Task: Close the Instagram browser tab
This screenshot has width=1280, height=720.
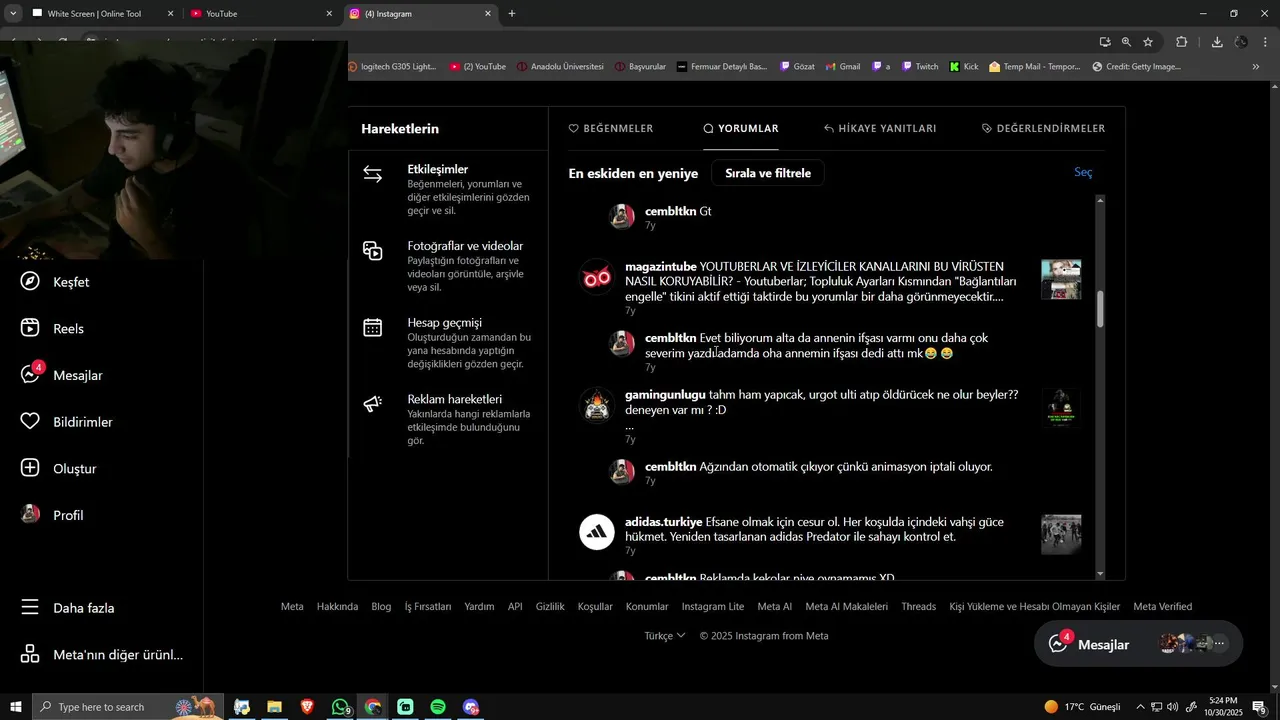Action: (x=488, y=14)
